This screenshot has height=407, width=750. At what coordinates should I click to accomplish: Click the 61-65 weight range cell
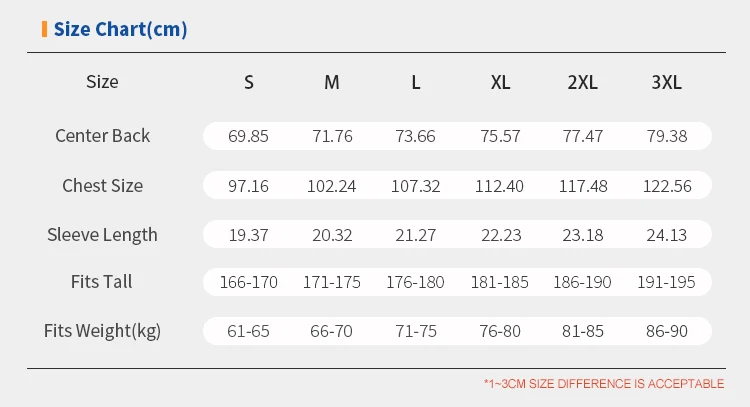coord(248,331)
